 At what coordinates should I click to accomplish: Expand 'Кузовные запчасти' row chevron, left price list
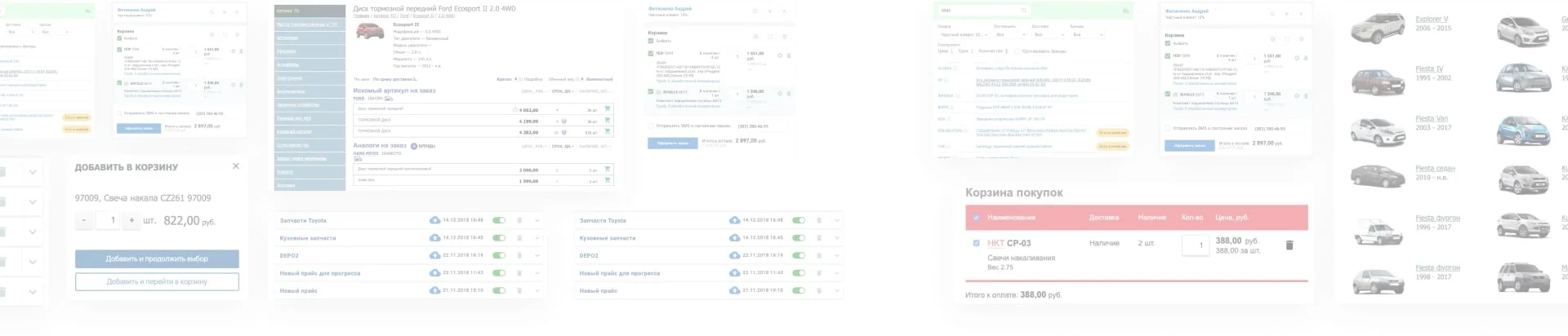tap(537, 237)
